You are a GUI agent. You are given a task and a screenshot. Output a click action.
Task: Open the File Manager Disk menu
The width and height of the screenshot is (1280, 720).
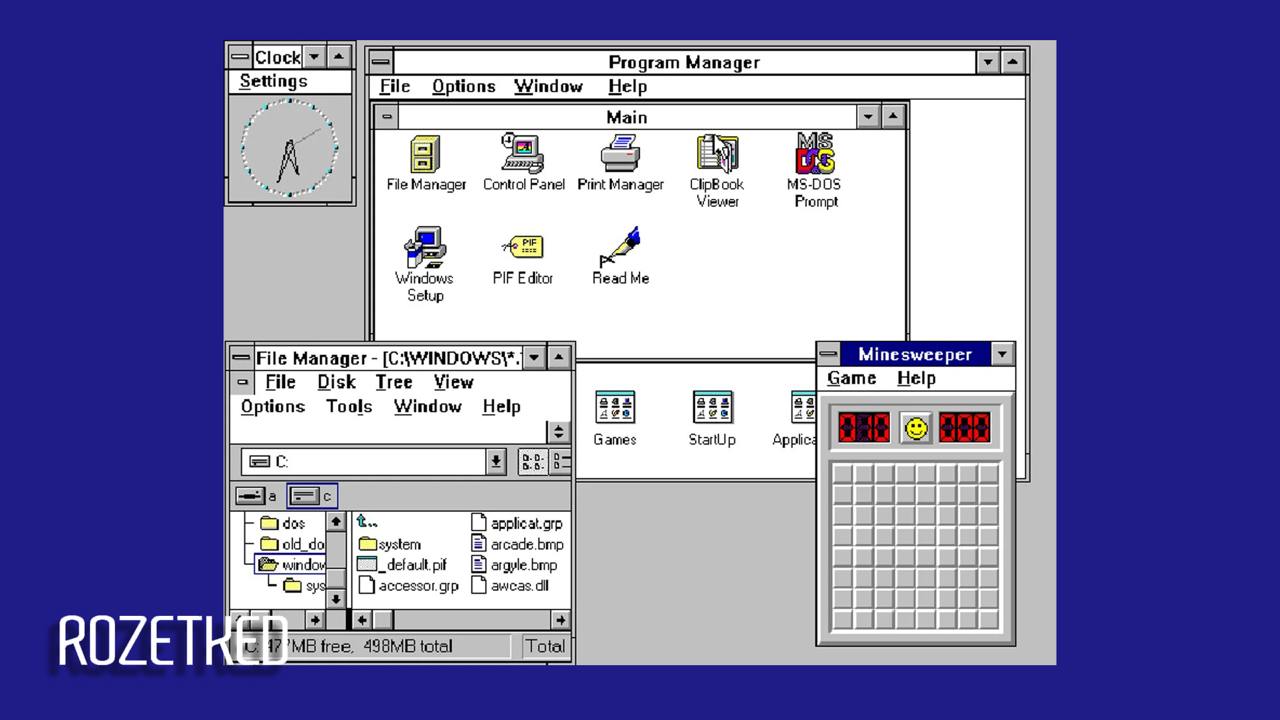pos(336,382)
